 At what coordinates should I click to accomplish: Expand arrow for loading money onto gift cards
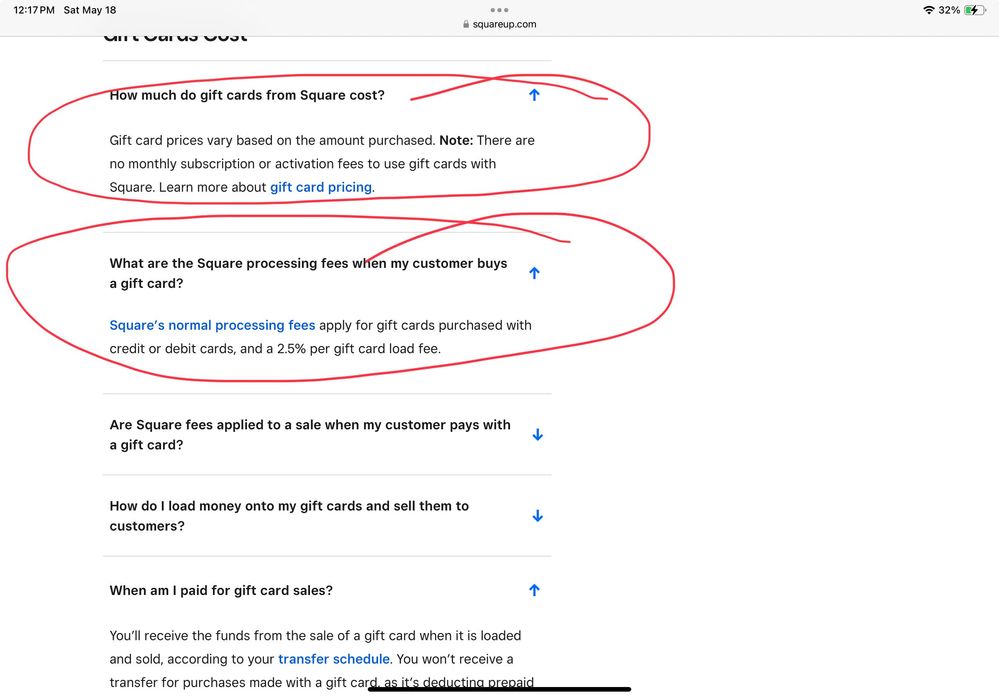[x=537, y=516]
